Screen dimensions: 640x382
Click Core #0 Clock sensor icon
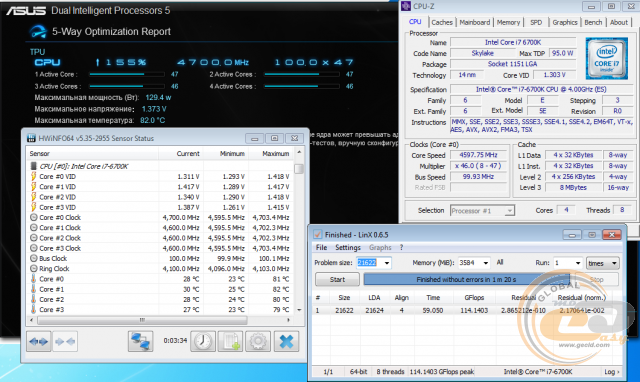pyautogui.click(x=34, y=218)
